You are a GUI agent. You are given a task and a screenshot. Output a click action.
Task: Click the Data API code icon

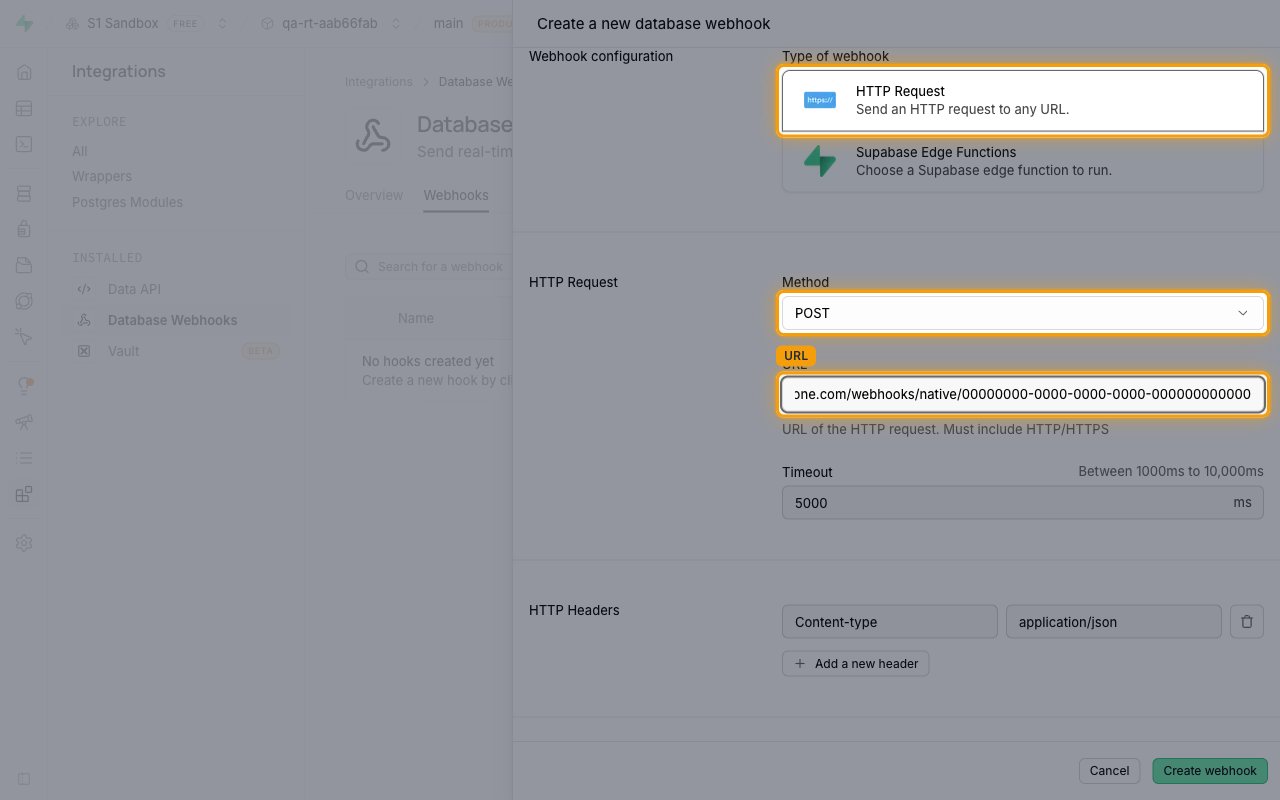coord(85,289)
